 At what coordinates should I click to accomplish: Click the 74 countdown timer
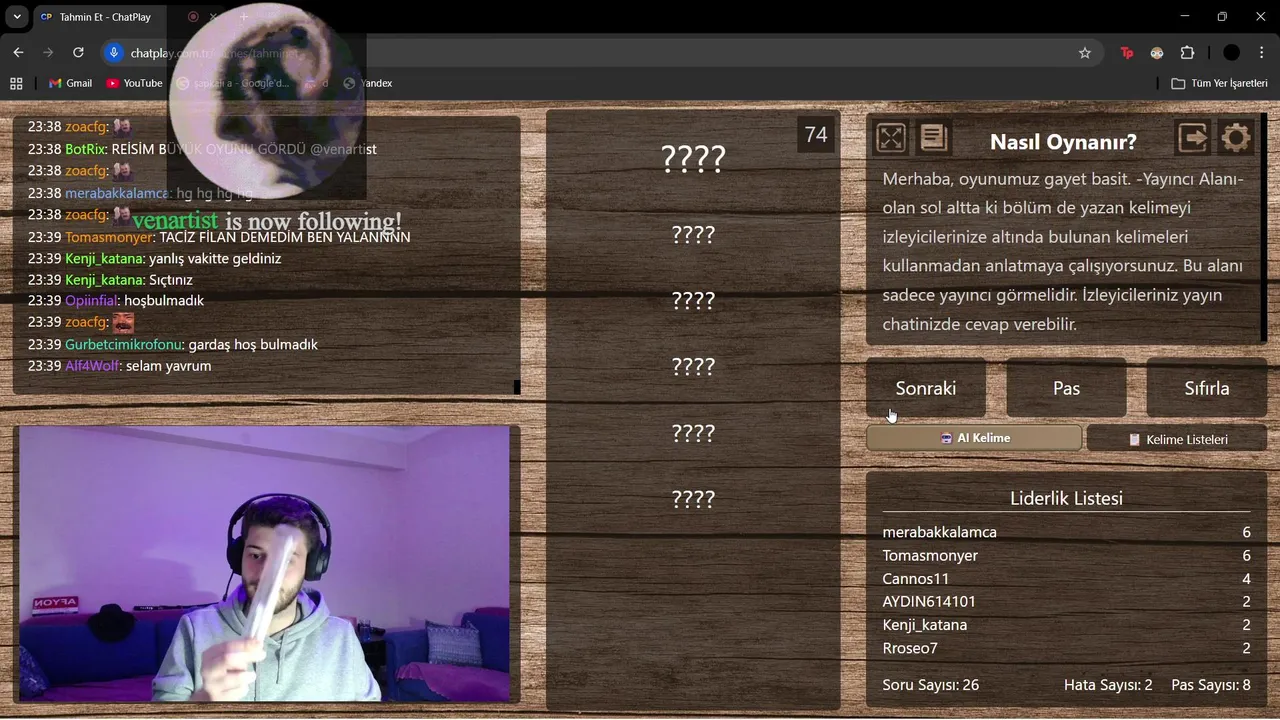coord(816,135)
